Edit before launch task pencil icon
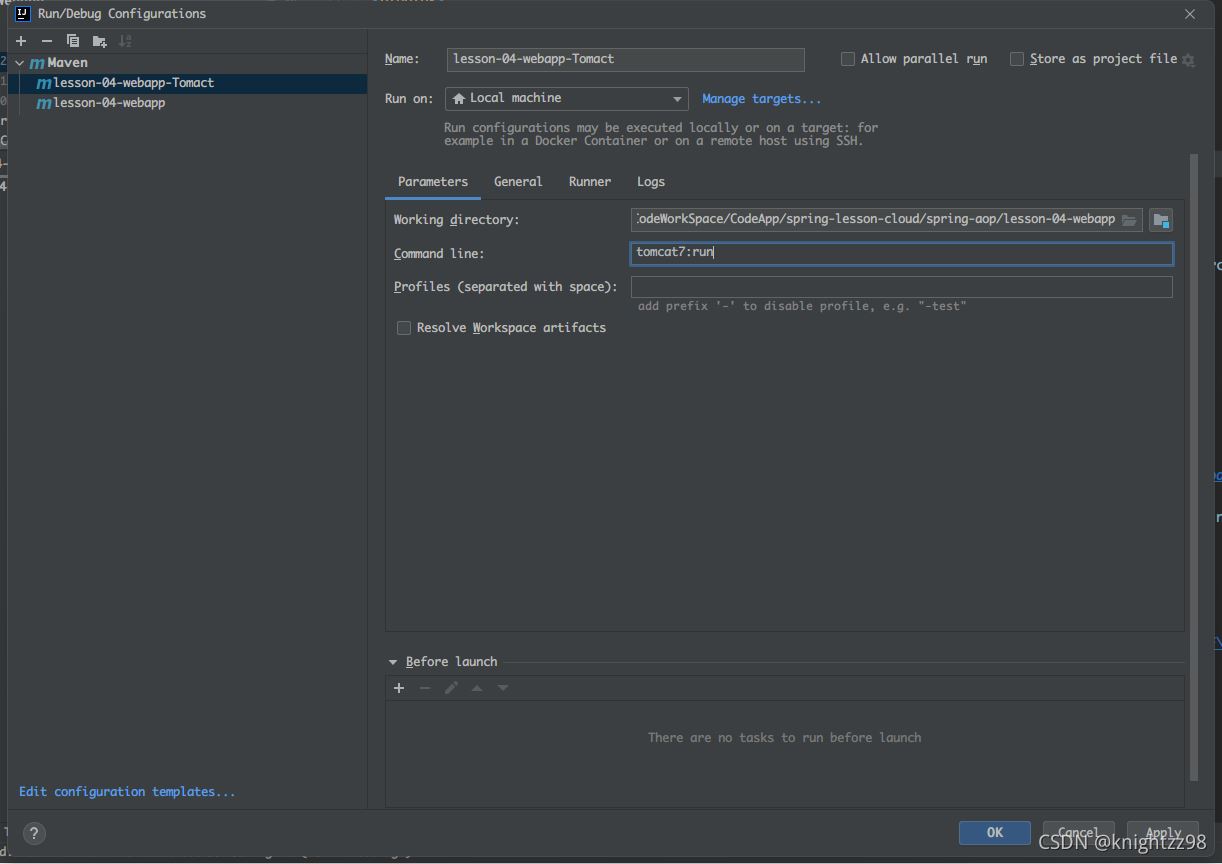This screenshot has height=864, width=1222. pyautogui.click(x=451, y=688)
